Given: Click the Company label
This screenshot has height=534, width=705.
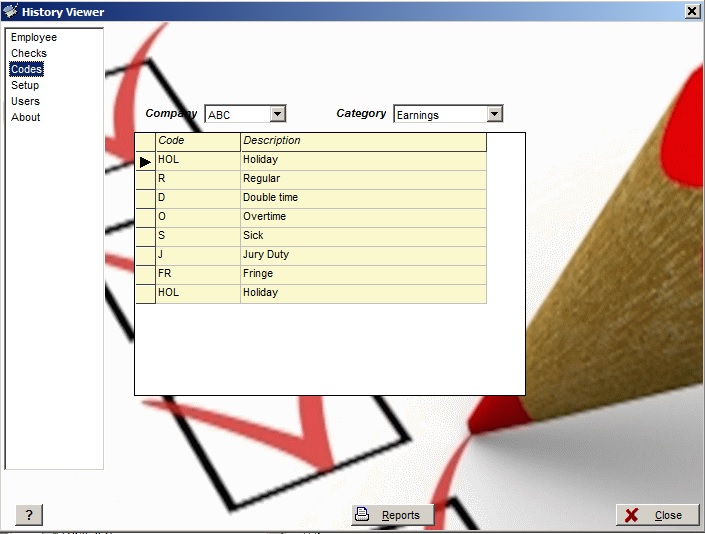Looking at the screenshot, I should [x=171, y=113].
